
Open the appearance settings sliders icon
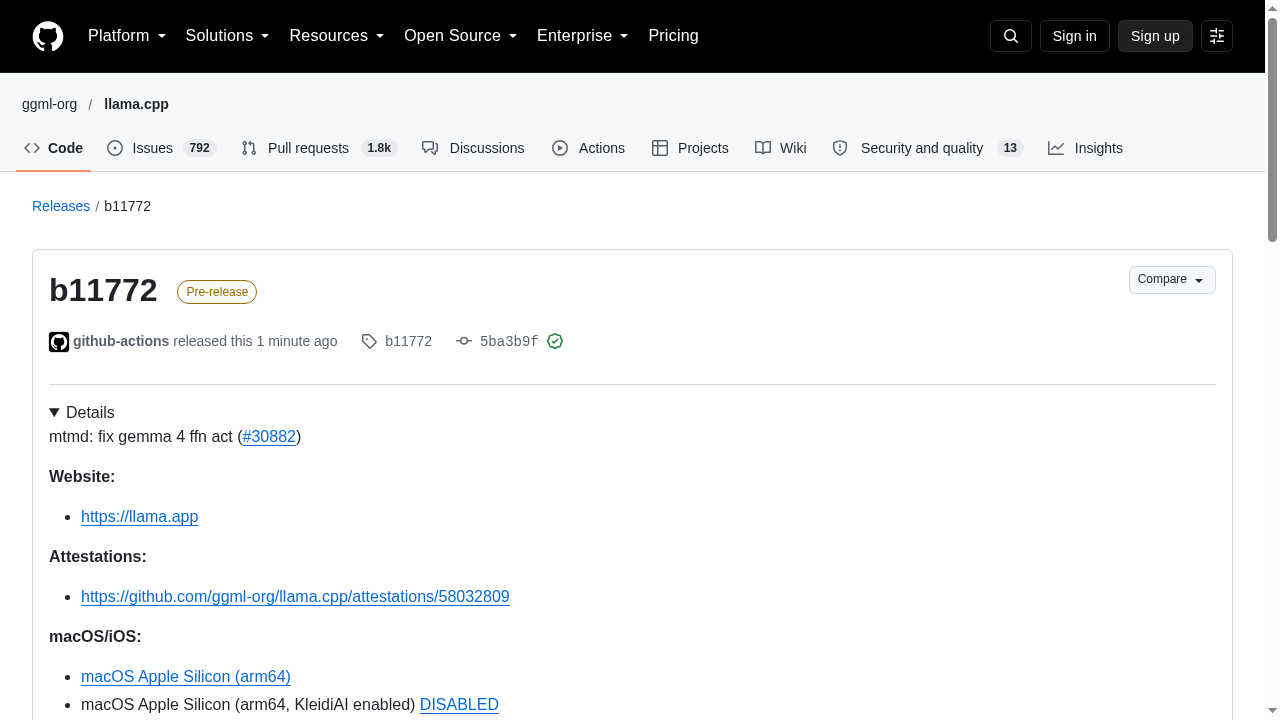click(x=1217, y=36)
